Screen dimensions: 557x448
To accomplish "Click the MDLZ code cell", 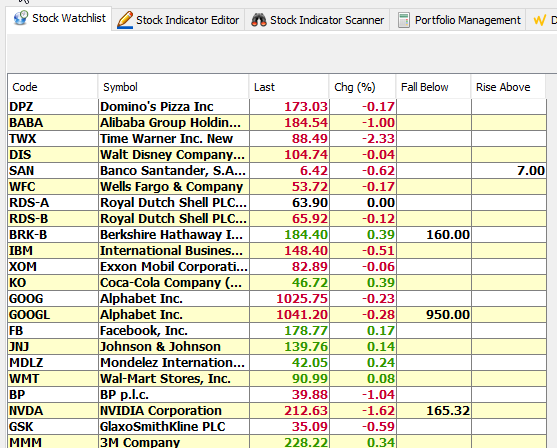I will click(53, 362).
